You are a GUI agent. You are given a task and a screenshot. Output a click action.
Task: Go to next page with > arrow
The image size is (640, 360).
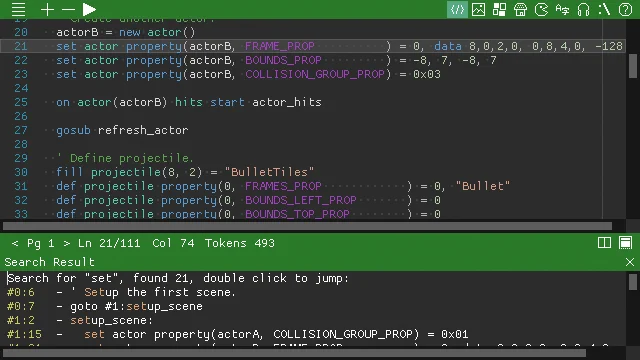click(x=67, y=243)
